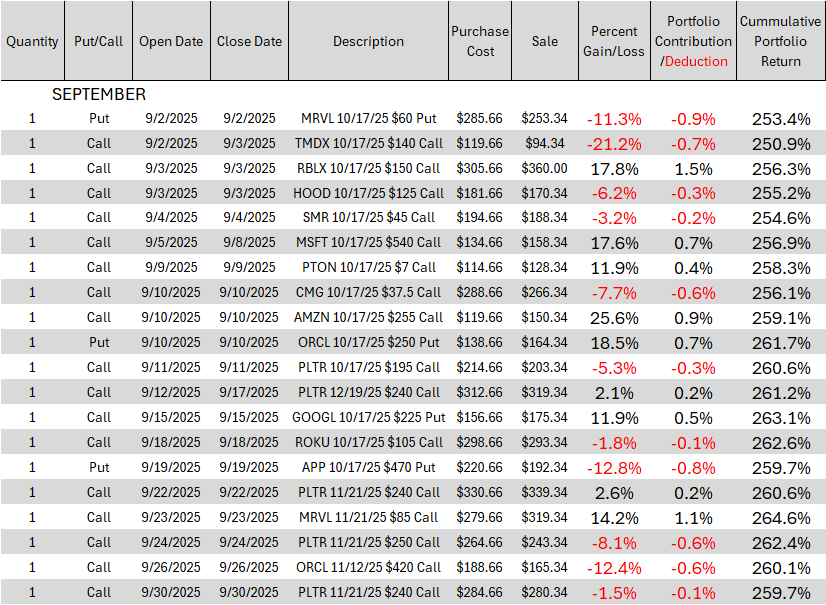Click the Quantity column header
Viewport: 826px width, 605px height.
click(x=32, y=41)
